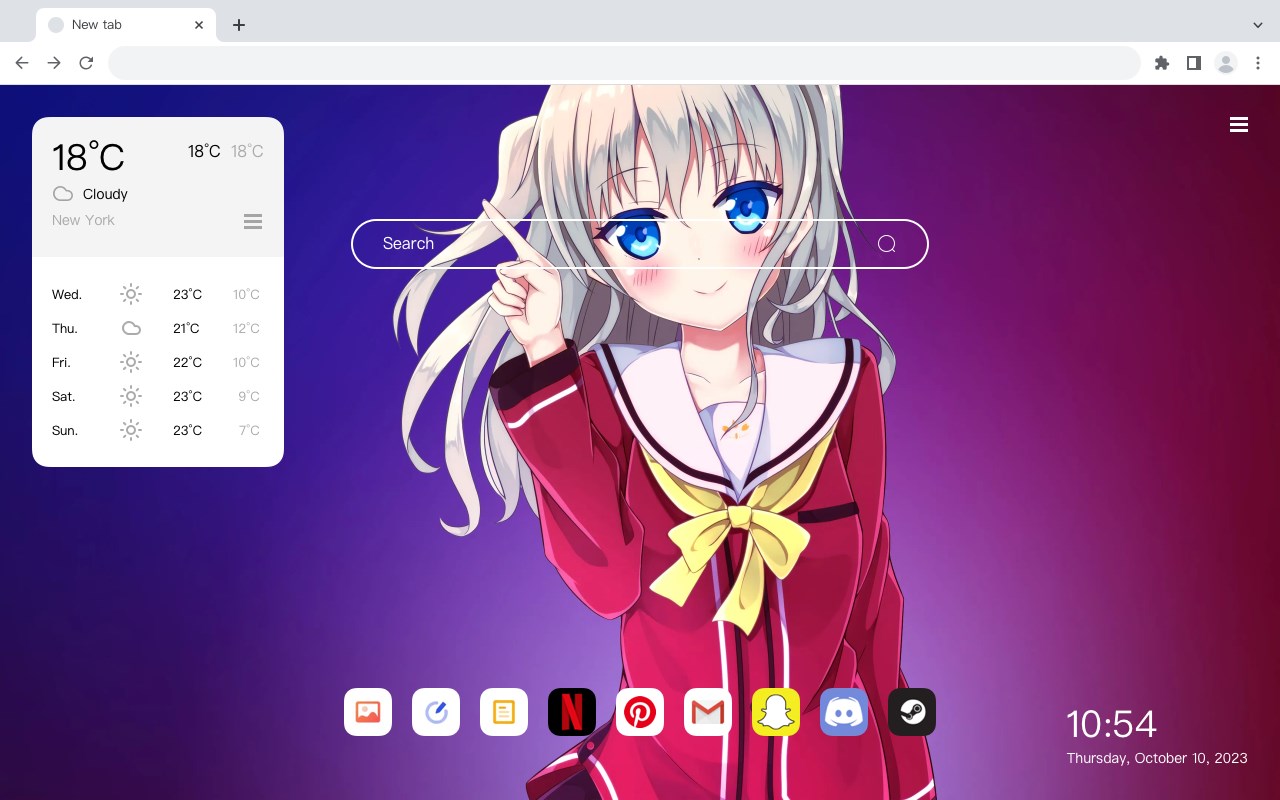Click the magnifier icon in search bar
This screenshot has width=1280, height=800.
coord(886,244)
